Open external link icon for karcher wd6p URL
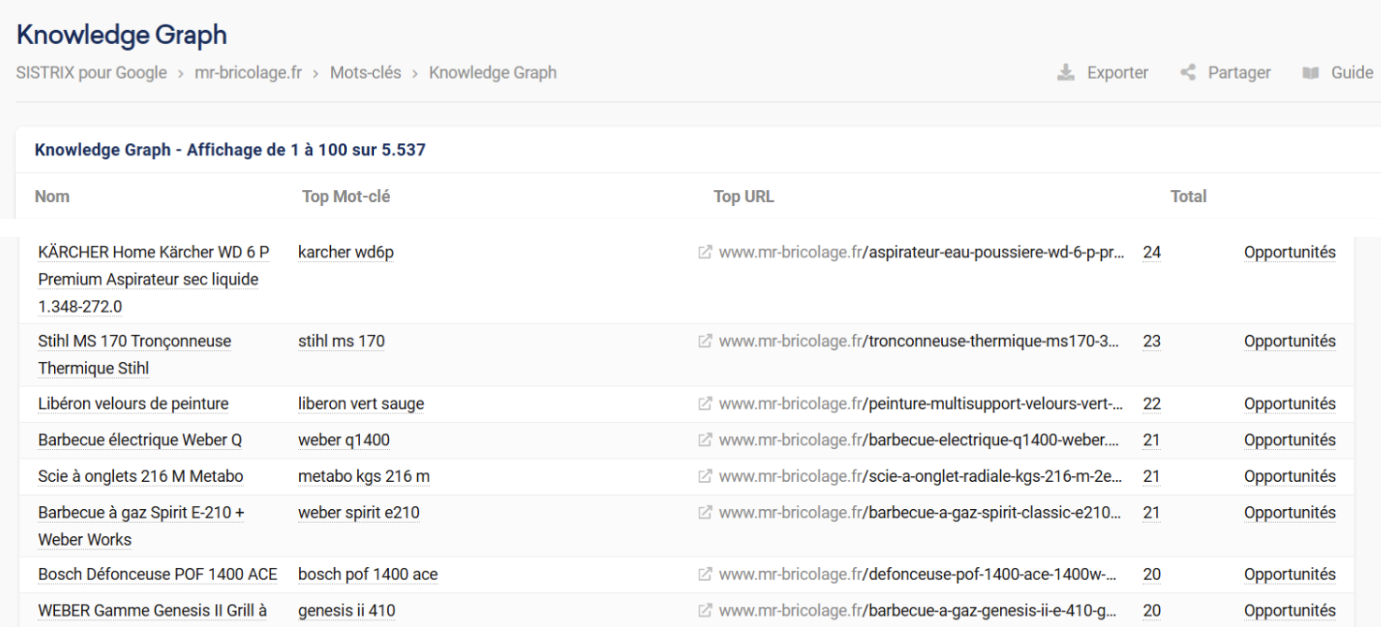The height and width of the screenshot is (627, 1381). click(x=706, y=253)
